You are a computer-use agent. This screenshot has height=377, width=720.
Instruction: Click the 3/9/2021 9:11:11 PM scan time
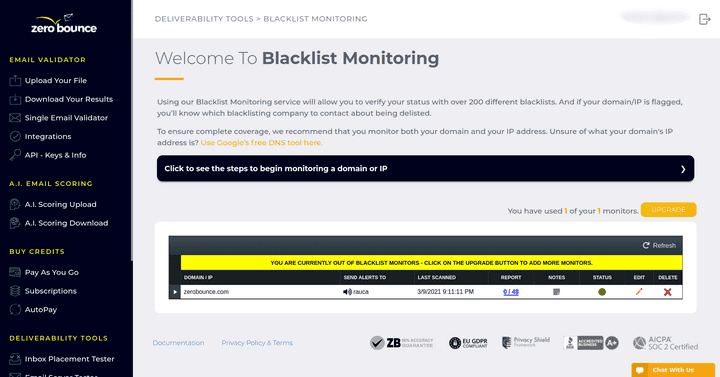[445, 292]
